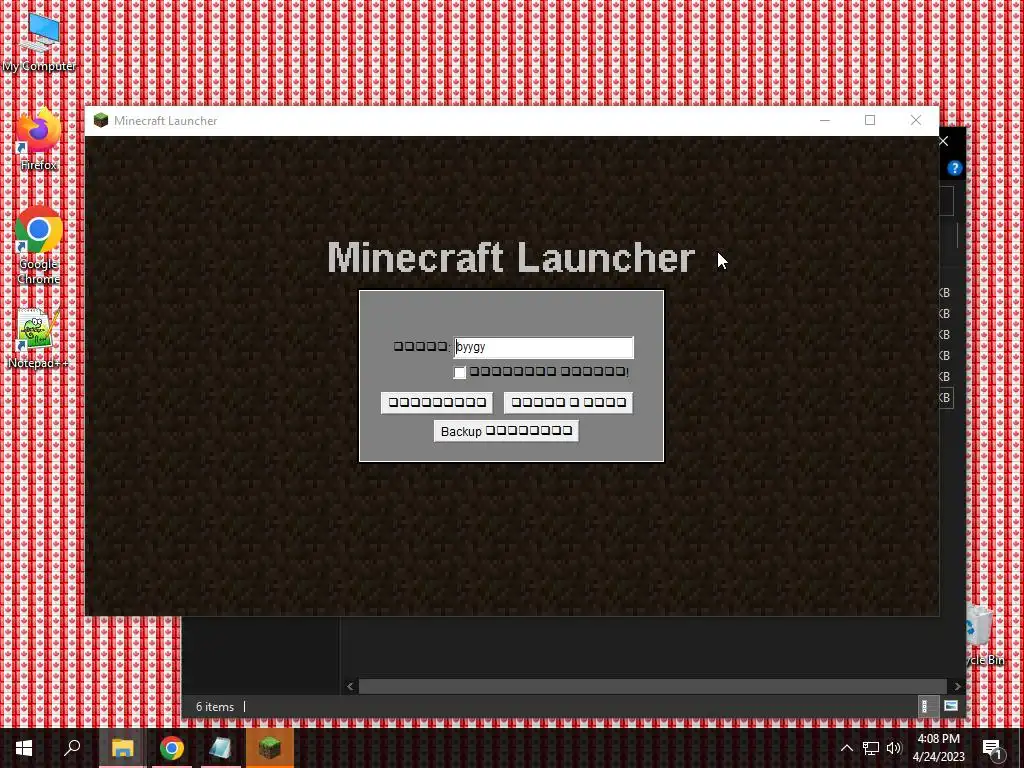Minimize the Minecraft Launcher window
The width and height of the screenshot is (1024, 768).
click(825, 120)
